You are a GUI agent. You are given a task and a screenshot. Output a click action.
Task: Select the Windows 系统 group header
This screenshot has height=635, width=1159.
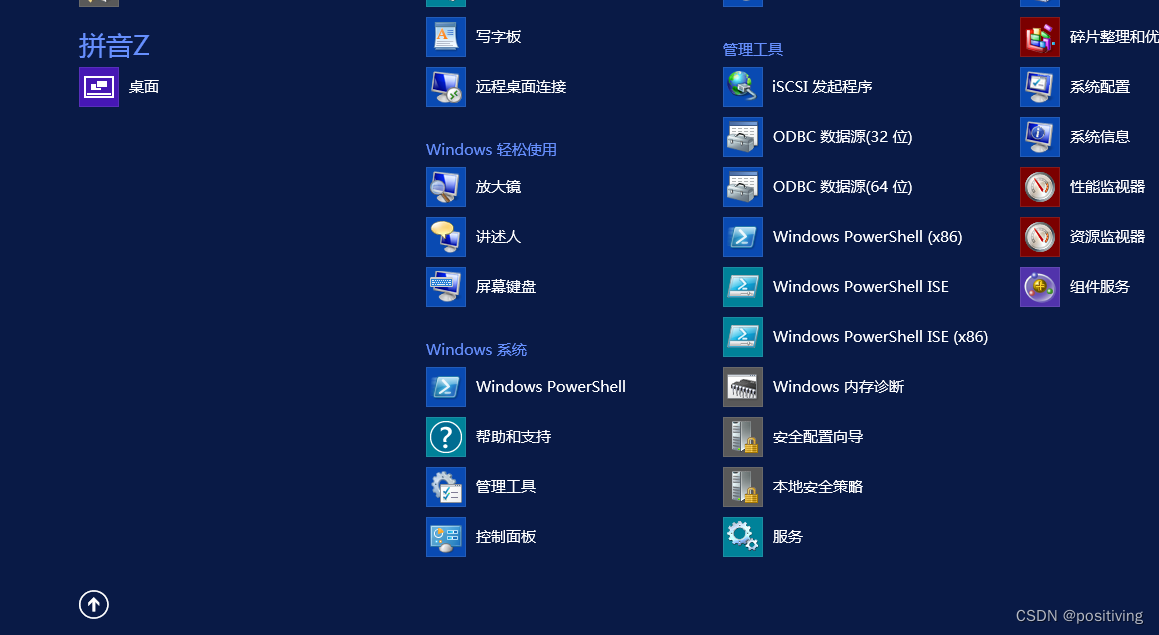(x=476, y=350)
